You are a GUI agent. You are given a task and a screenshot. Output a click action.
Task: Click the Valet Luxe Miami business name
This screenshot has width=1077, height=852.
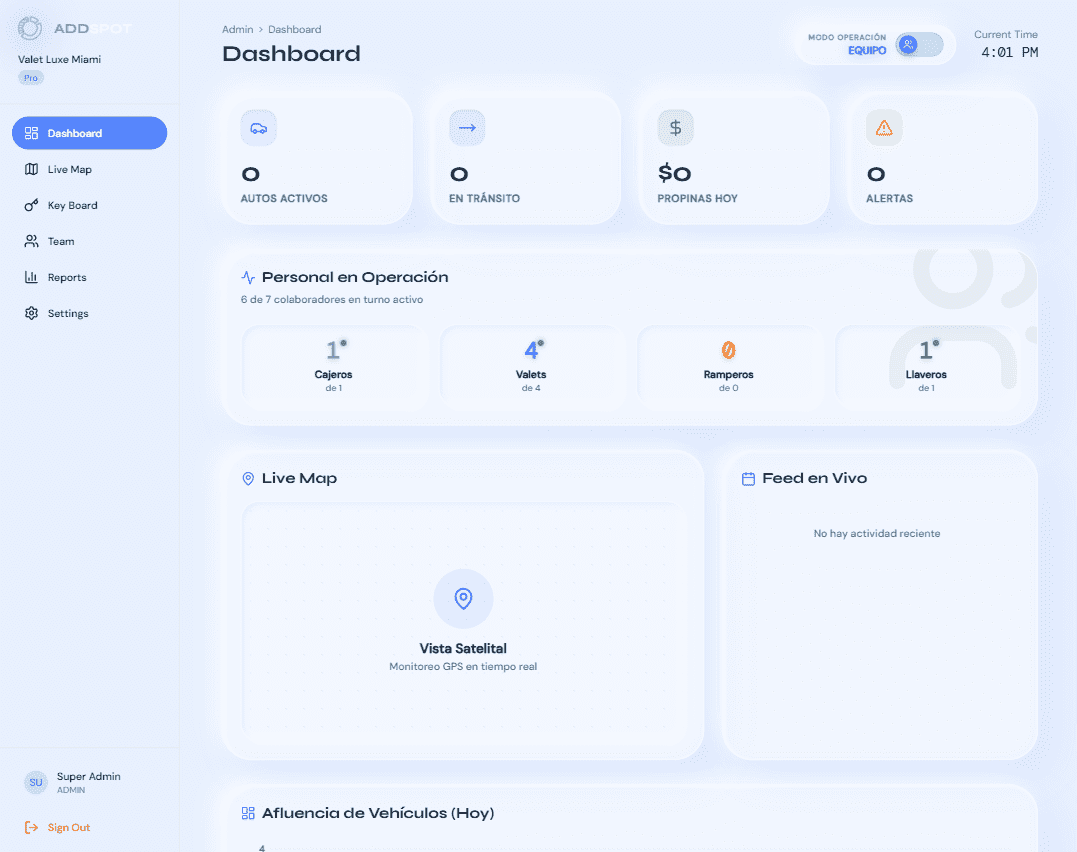pyautogui.click(x=59, y=60)
